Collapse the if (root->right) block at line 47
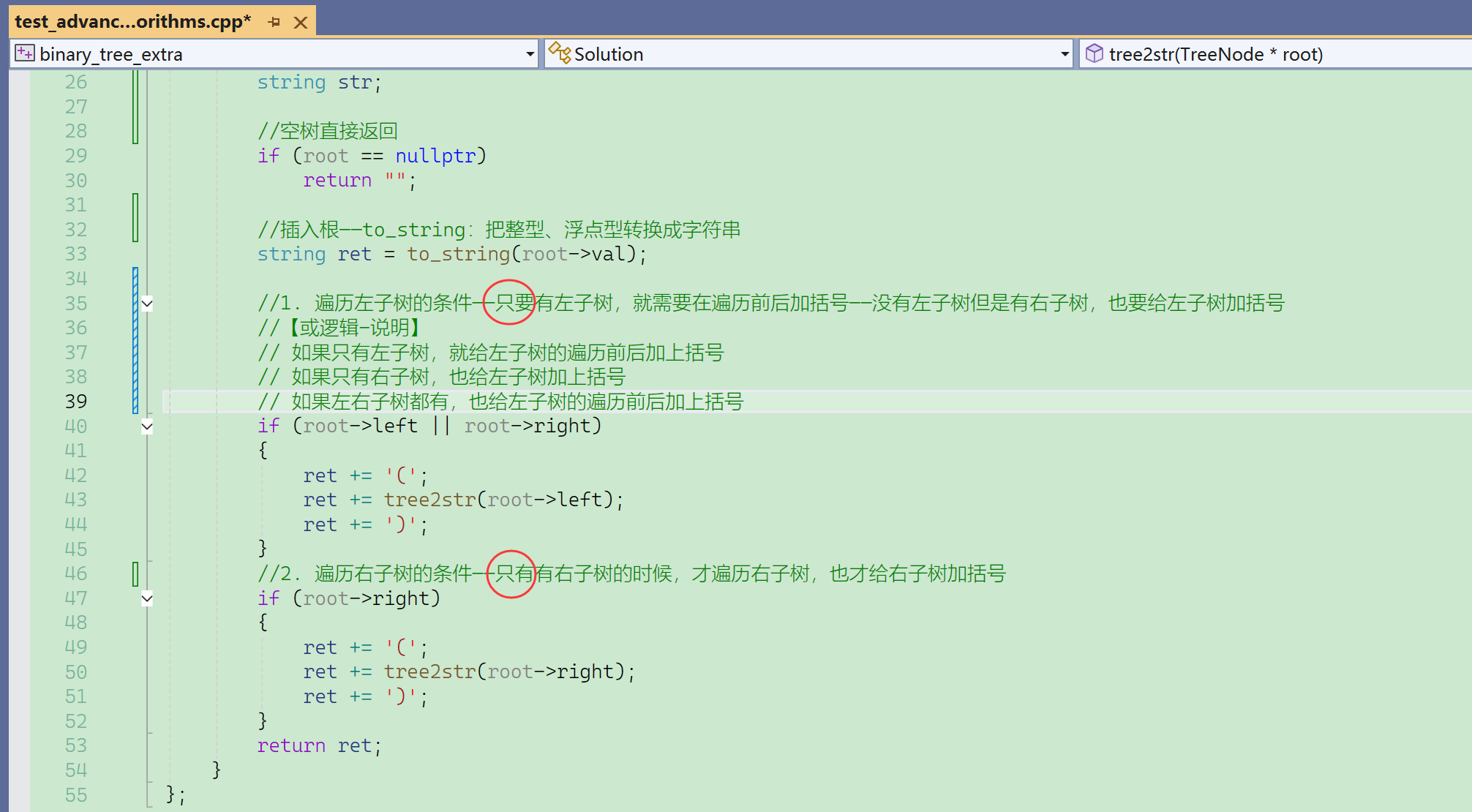The image size is (1472, 812). click(147, 598)
